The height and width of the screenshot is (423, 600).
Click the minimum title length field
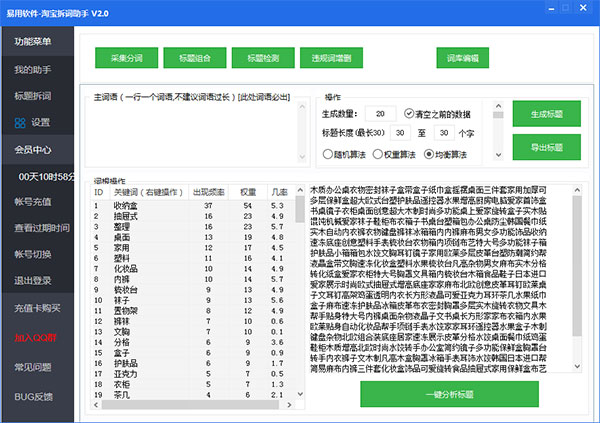click(400, 133)
